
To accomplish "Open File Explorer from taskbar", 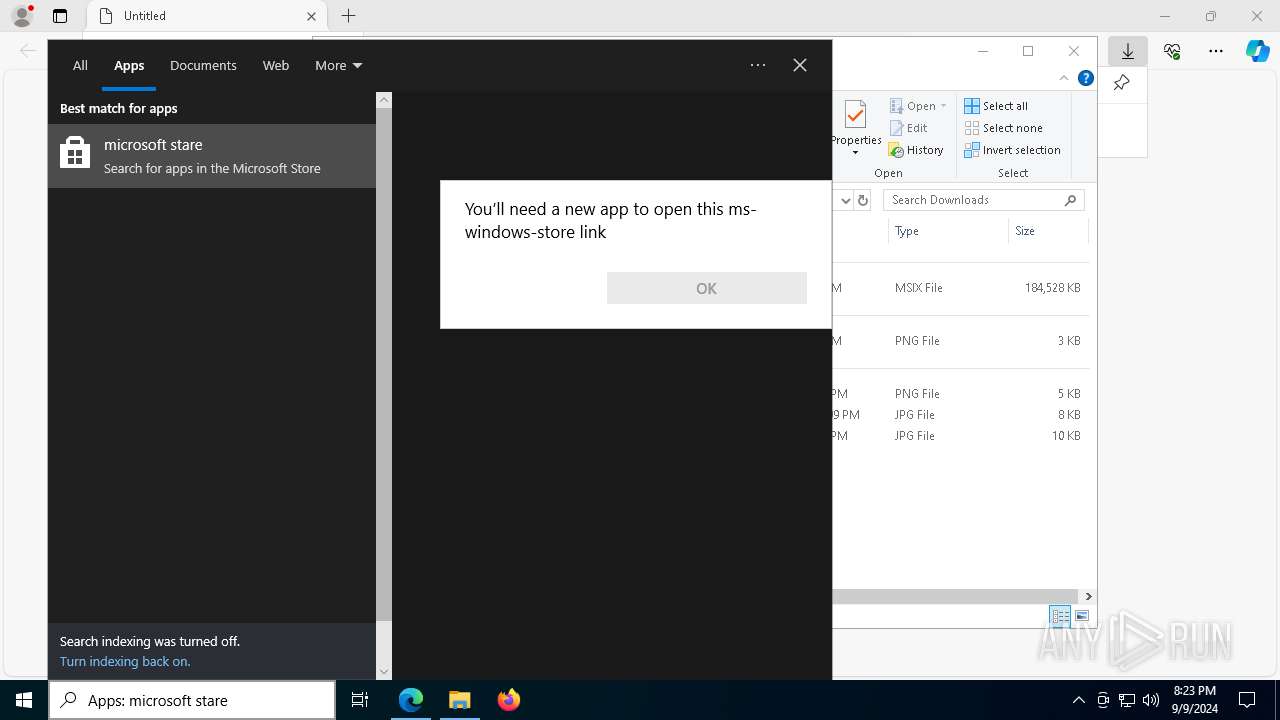I will coord(460,700).
